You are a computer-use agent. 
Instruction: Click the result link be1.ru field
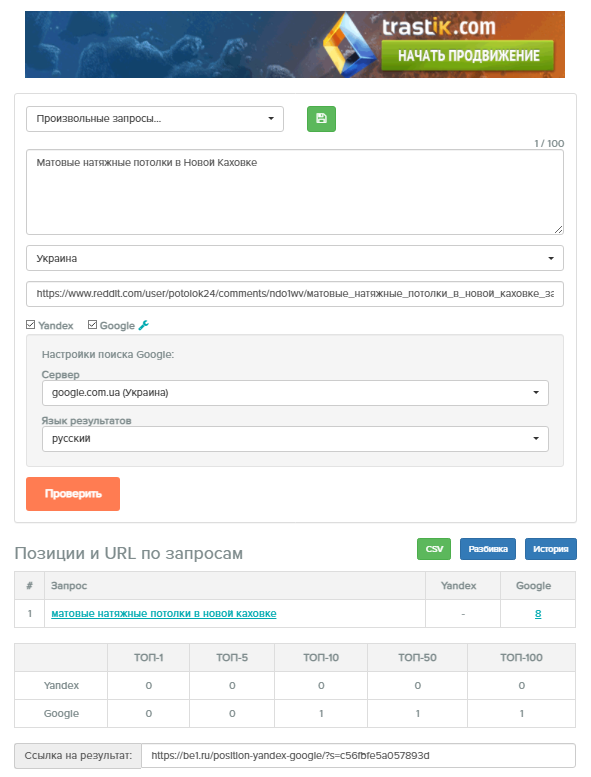358,756
